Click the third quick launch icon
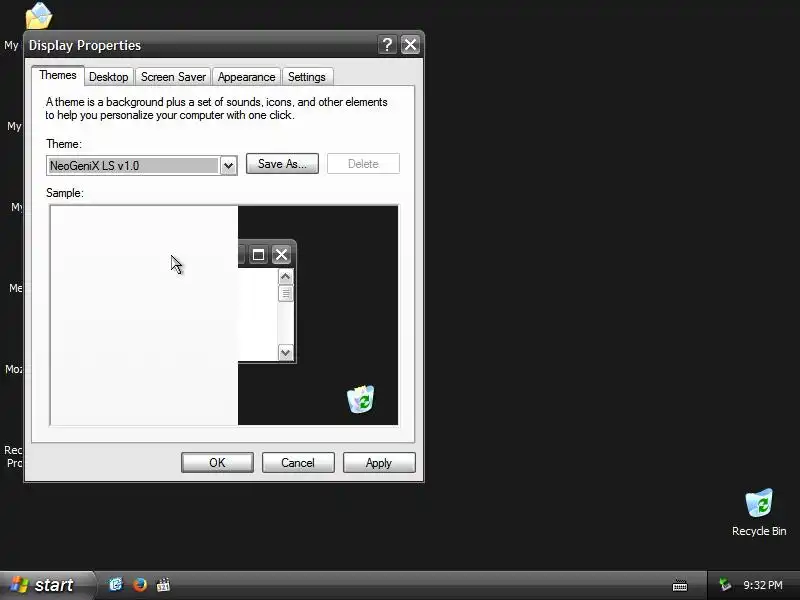 (x=163, y=585)
